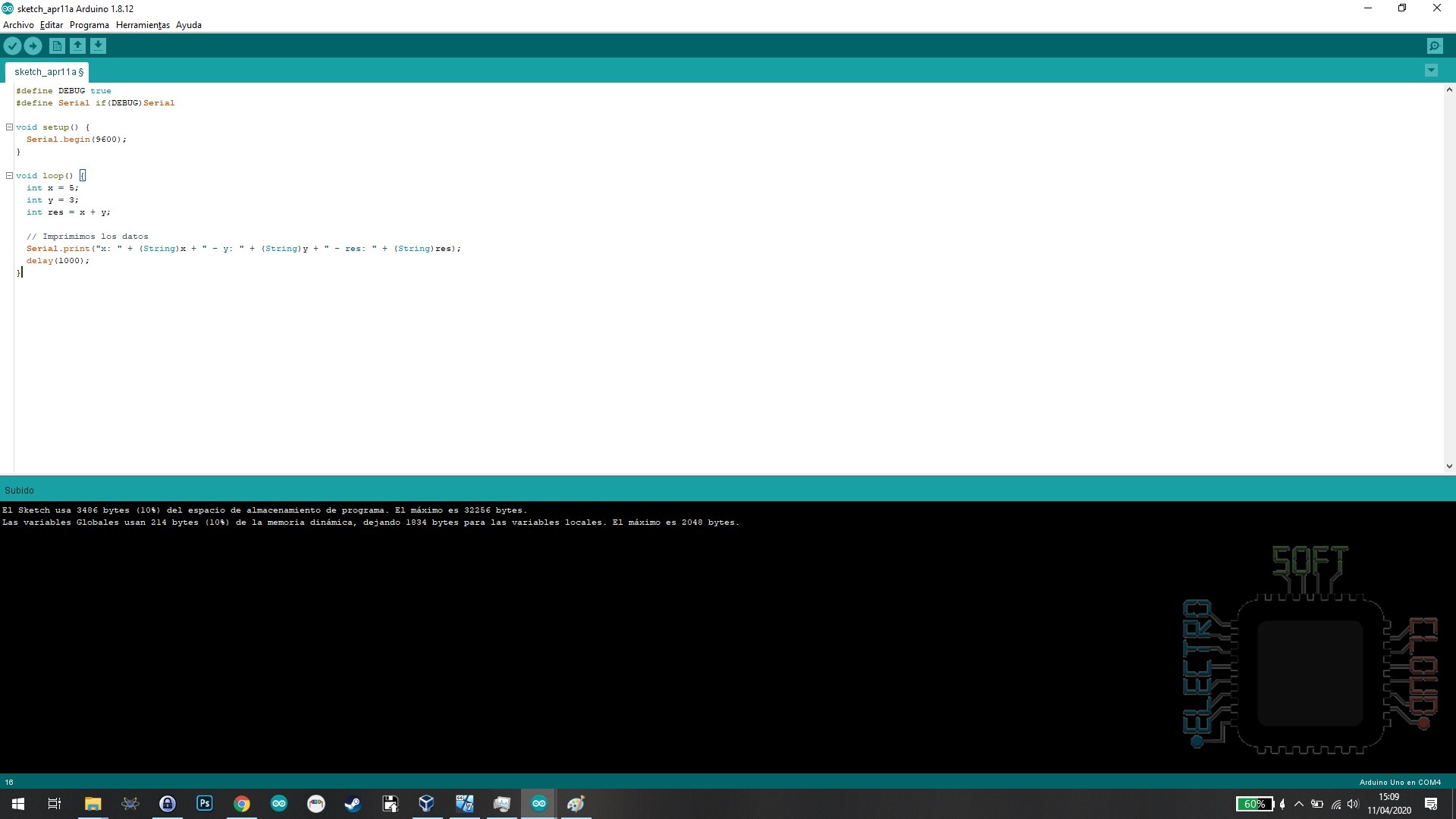1456x819 pixels.
Task: Open the padlock KeePass taskbar icon
Action: click(x=168, y=804)
